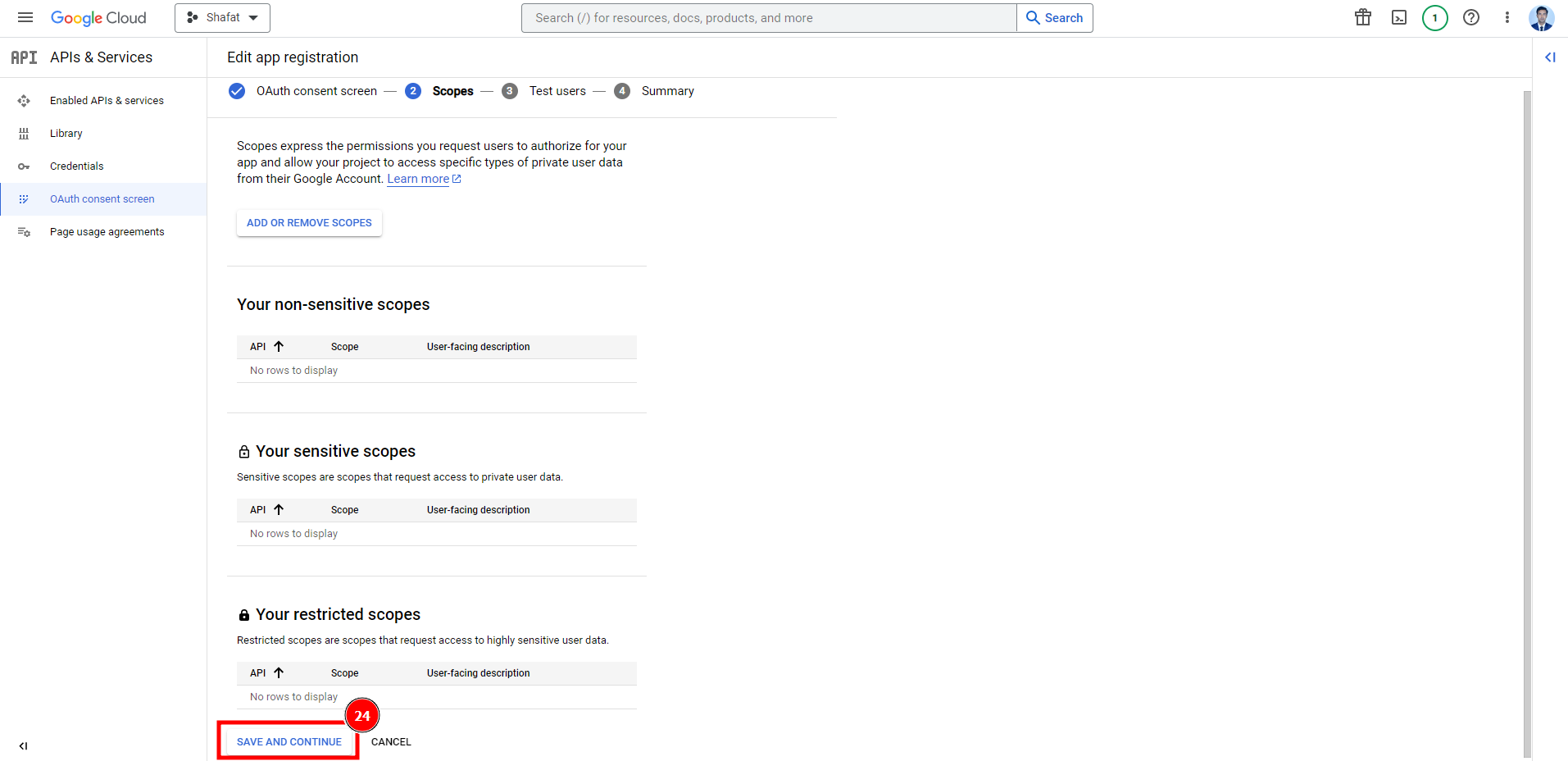Open the free trial gift icon
This screenshot has width=1568, height=761.
[x=1362, y=17]
